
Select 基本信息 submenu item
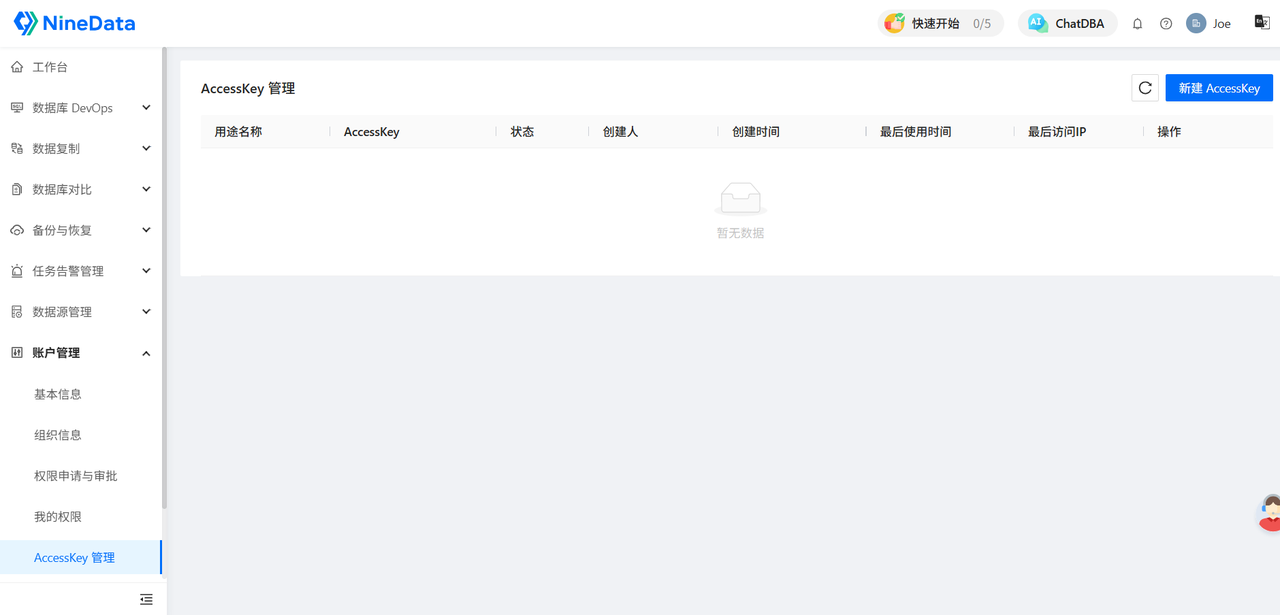pyautogui.click(x=81, y=394)
